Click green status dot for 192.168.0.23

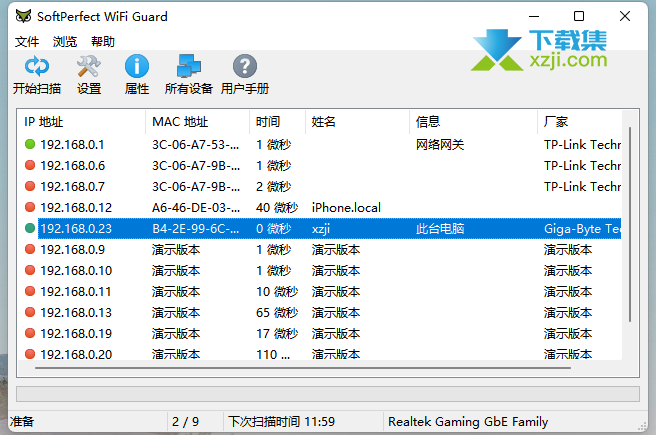point(30,228)
